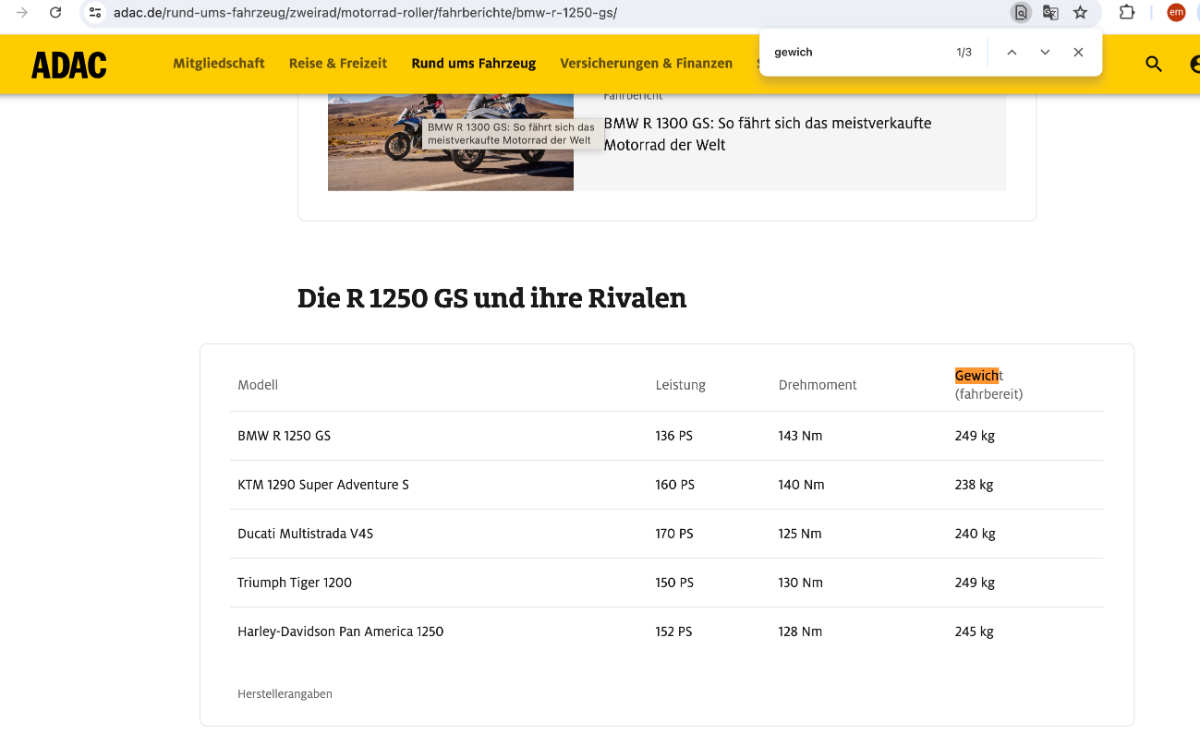Click the find bar text field
1200x746 pixels.
pyautogui.click(x=855, y=52)
